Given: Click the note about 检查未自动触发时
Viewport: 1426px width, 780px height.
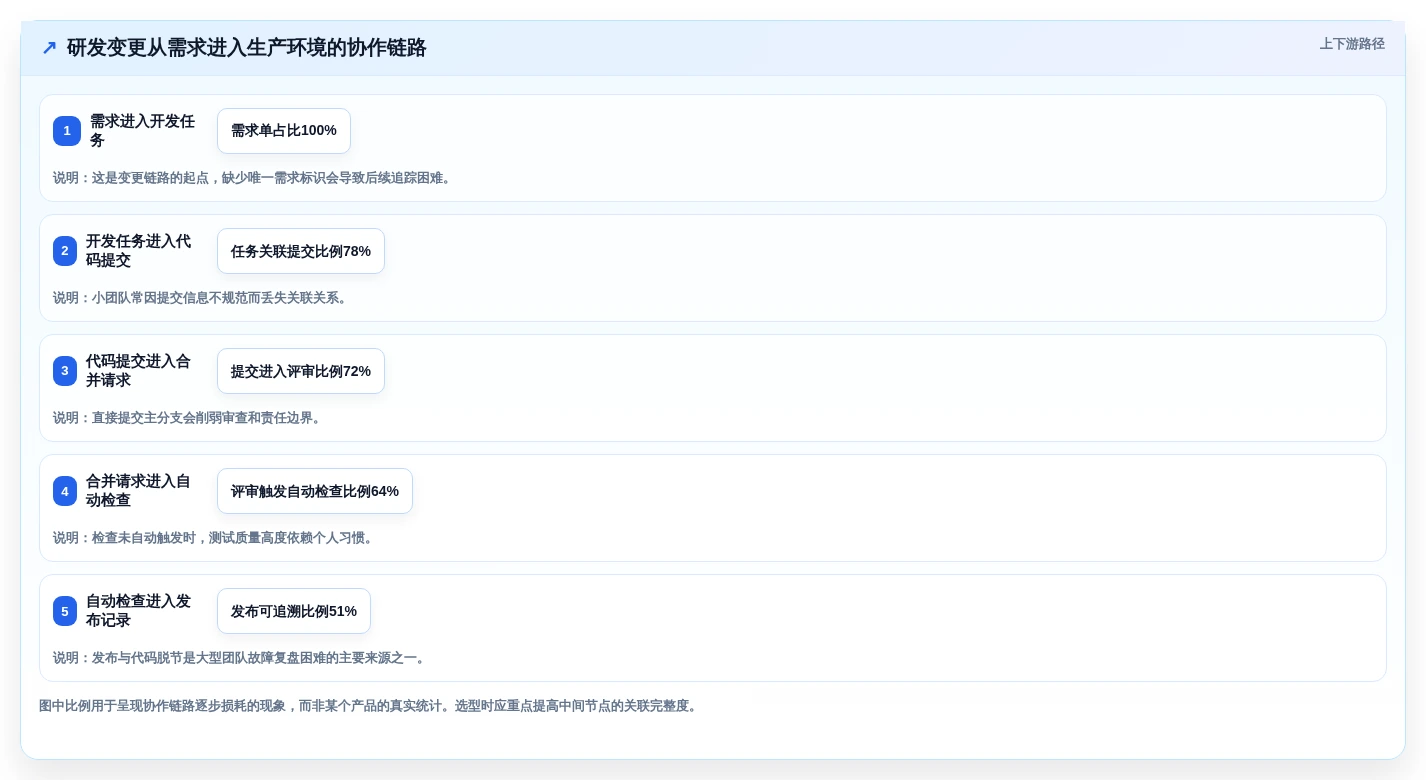Looking at the screenshot, I should 215,538.
